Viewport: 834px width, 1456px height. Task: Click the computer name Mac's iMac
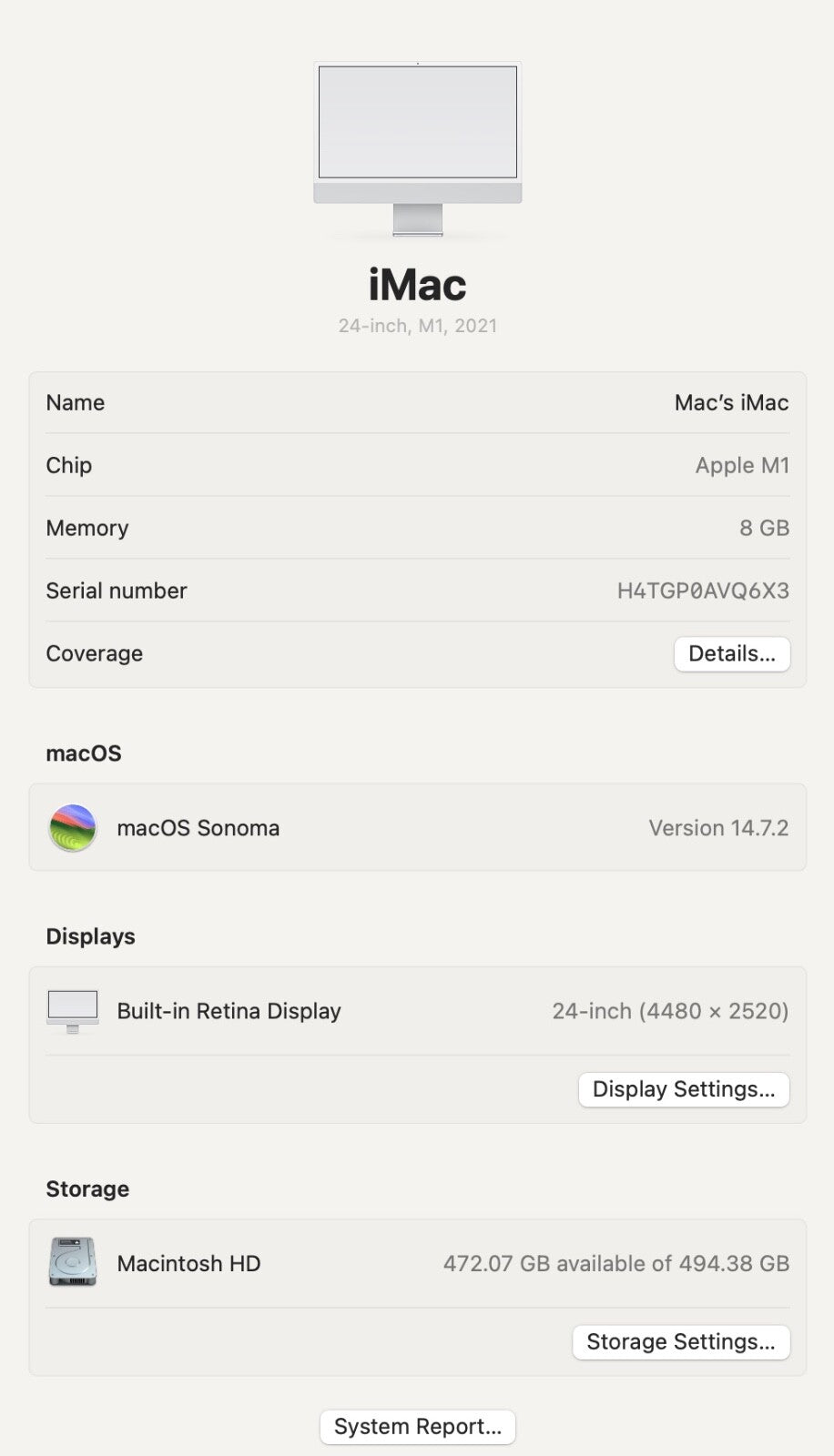coord(731,403)
